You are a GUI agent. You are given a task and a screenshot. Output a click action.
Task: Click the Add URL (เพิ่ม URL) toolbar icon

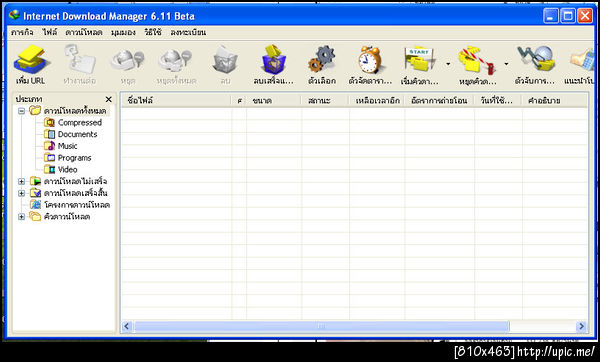[31, 59]
